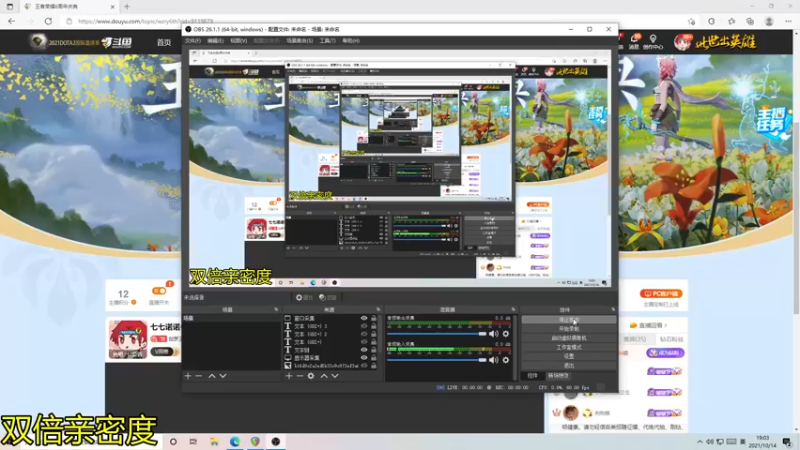The height and width of the screenshot is (450, 800).
Task: Add a new source with the plus icon
Action: pos(289,376)
